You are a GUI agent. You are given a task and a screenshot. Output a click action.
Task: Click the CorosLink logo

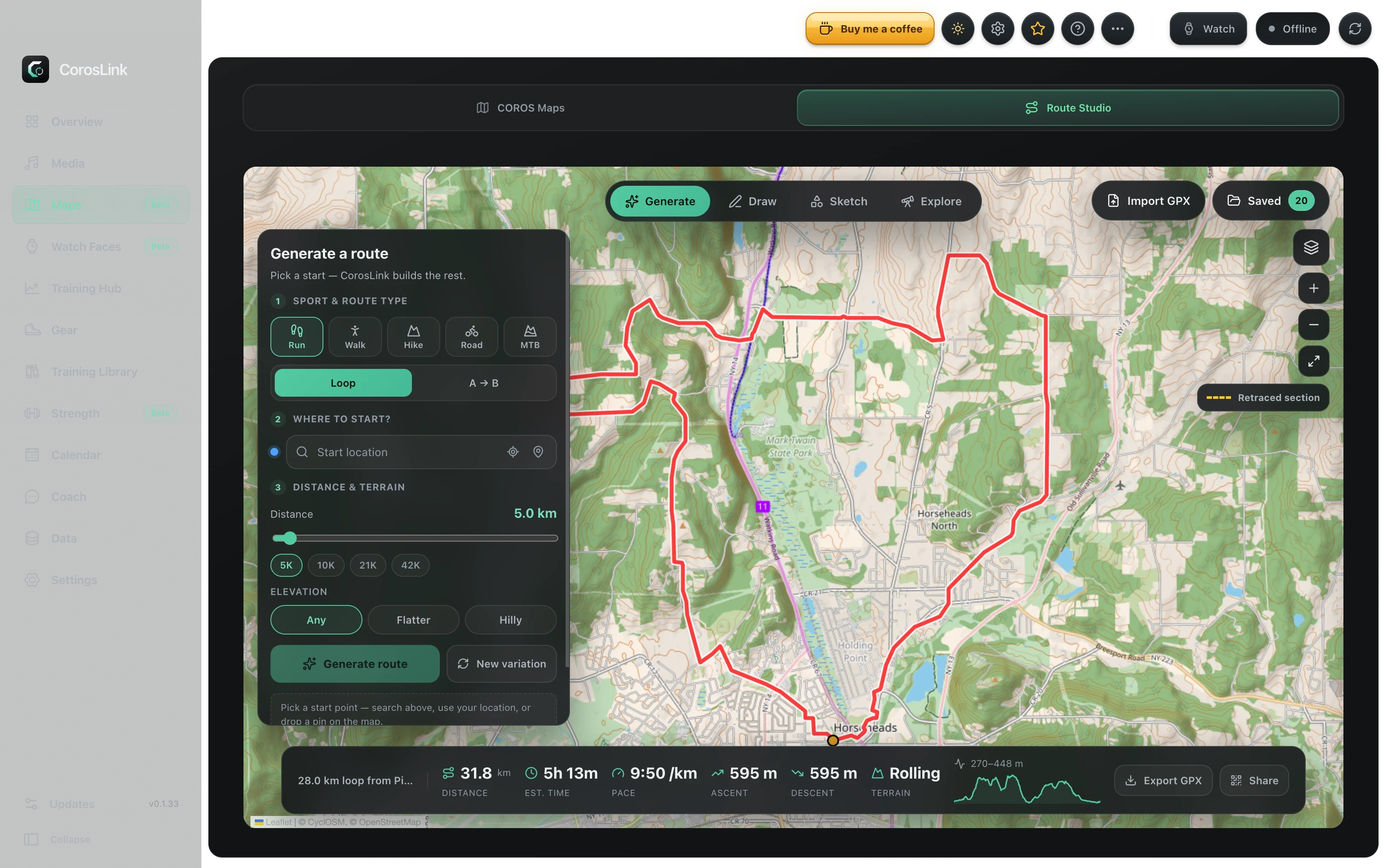click(x=36, y=69)
